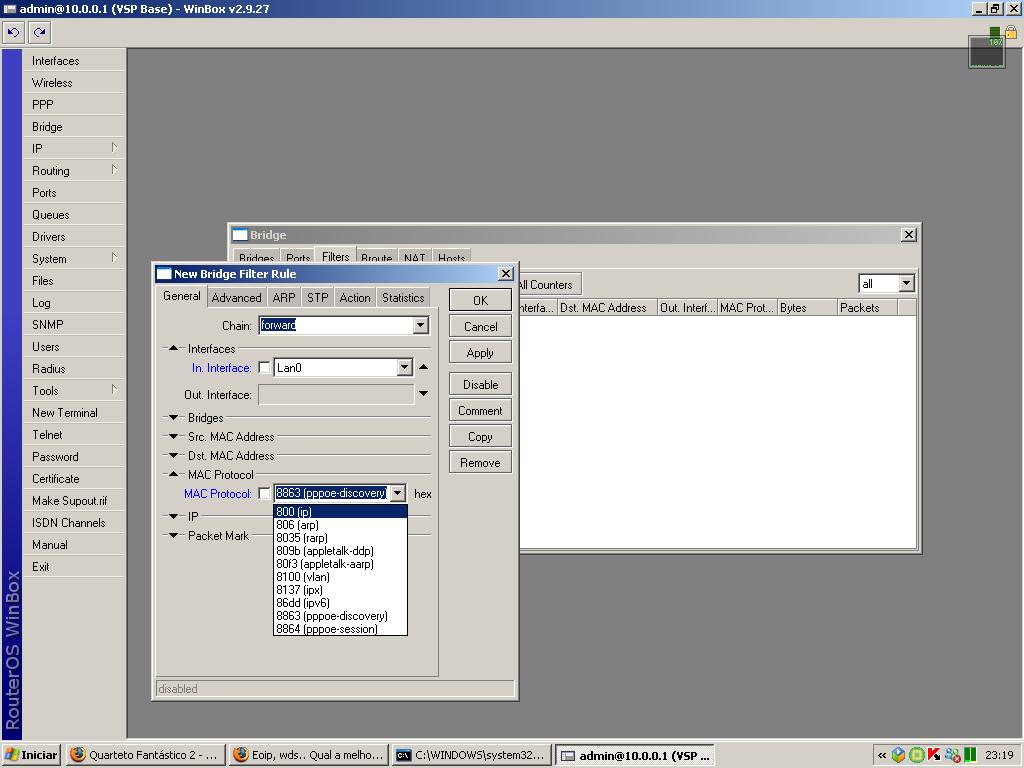The height and width of the screenshot is (768, 1024).
Task: Click the Copy button
Action: (x=480, y=437)
